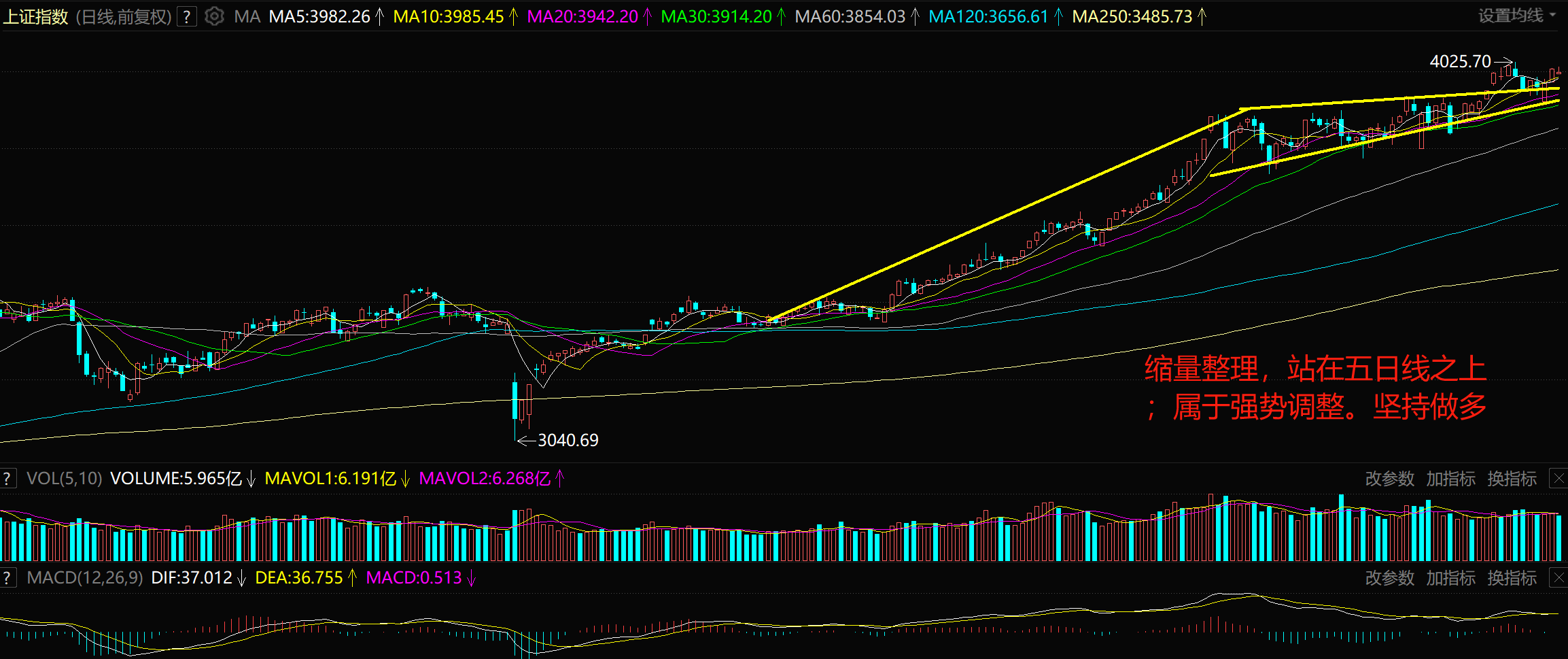Close the MACD indicator panel
This screenshot has width=1568, height=659.
[1558, 578]
